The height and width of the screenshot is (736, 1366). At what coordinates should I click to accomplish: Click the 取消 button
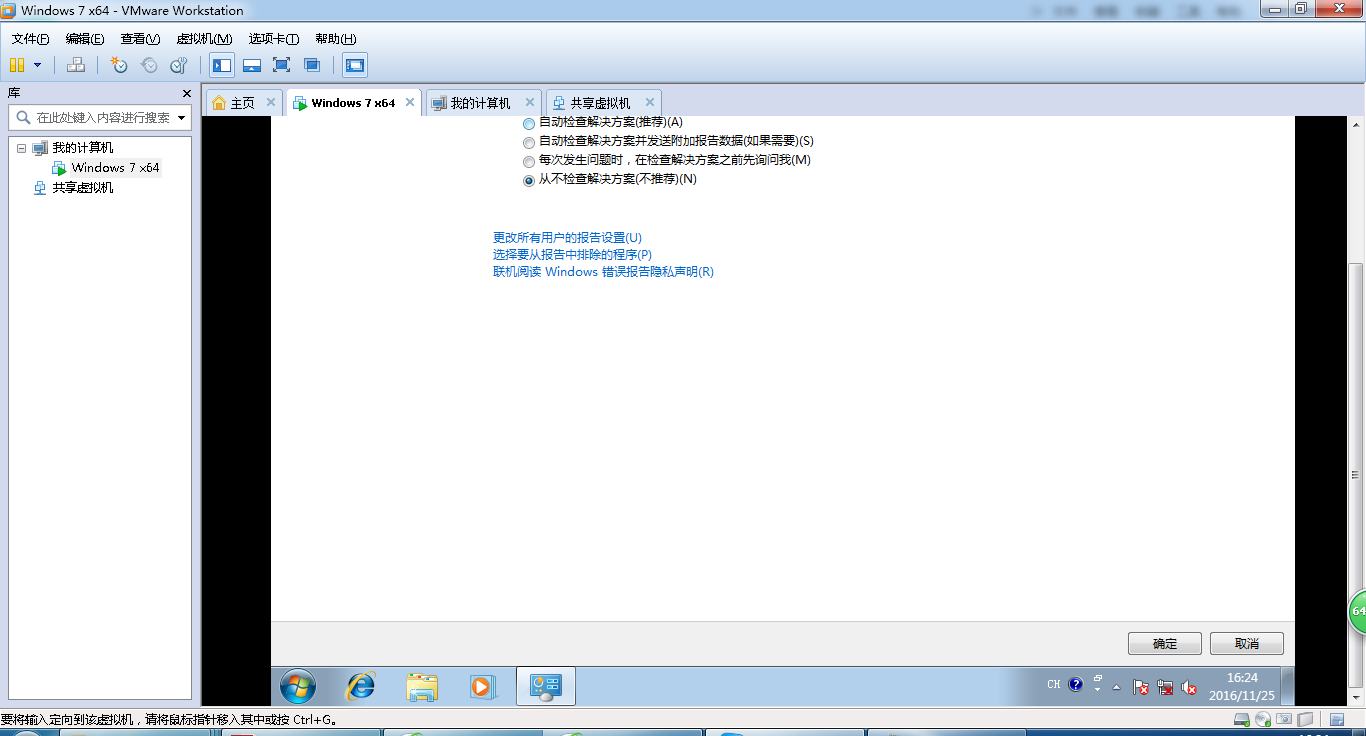1247,644
